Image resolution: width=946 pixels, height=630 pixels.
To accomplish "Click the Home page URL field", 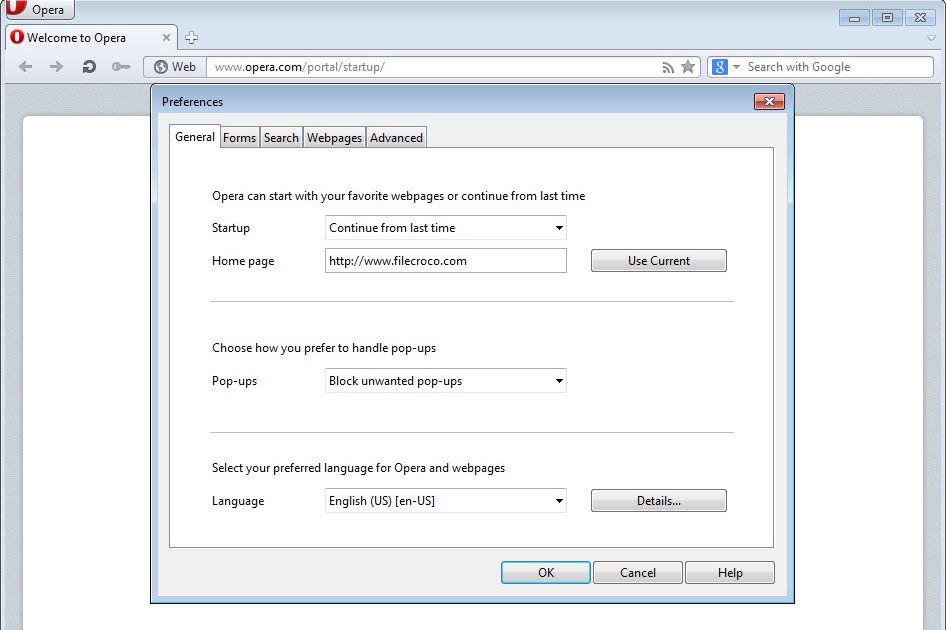I will (446, 261).
